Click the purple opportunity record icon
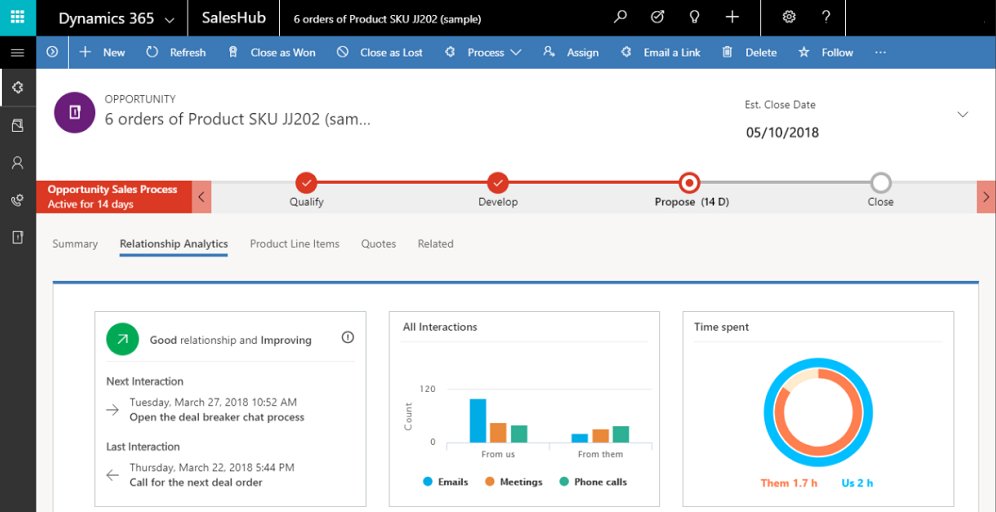Image resolution: width=996 pixels, height=512 pixels. [x=74, y=112]
